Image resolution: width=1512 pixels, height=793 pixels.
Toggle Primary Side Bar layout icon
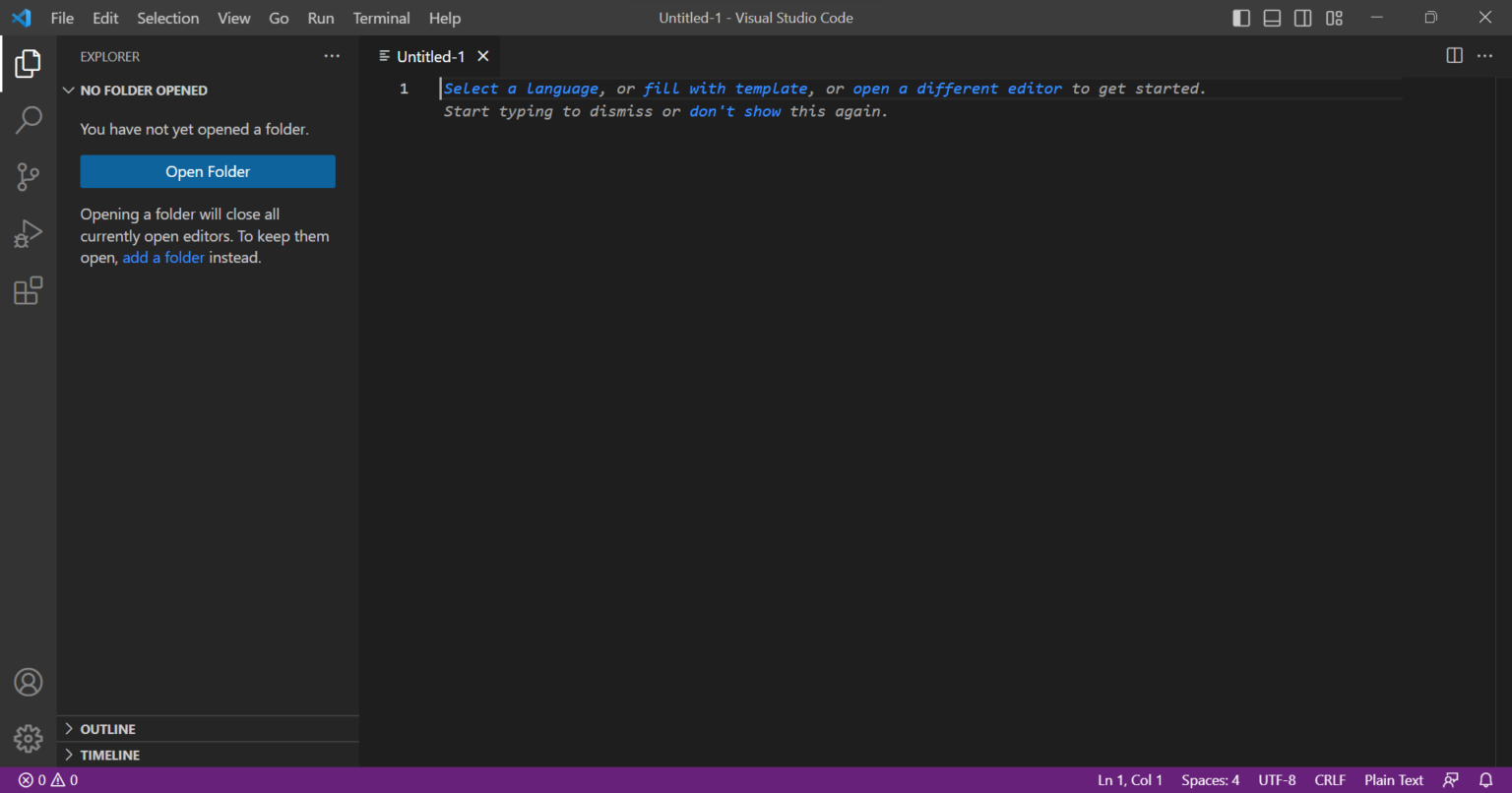[1241, 18]
